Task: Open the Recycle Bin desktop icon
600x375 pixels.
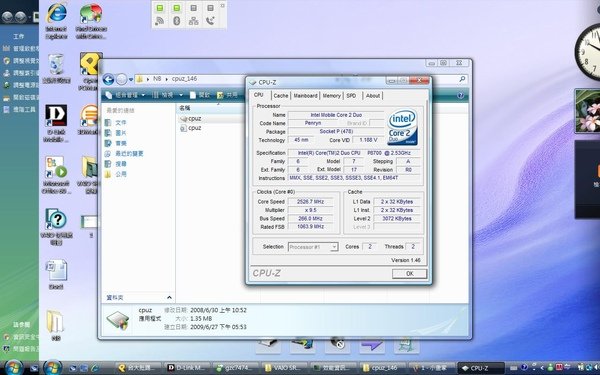Action: coord(56,69)
